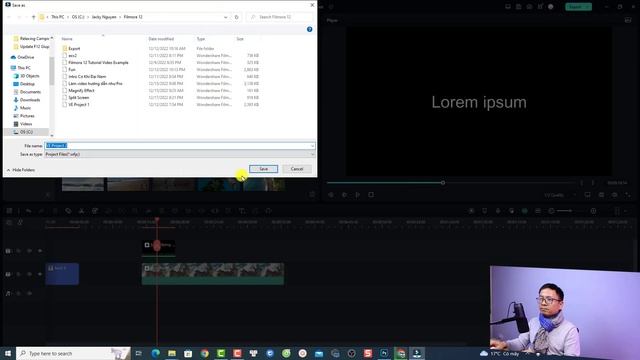The height and width of the screenshot is (360, 640).
Task: Toggle lock on upper video track
Action: [19, 251]
